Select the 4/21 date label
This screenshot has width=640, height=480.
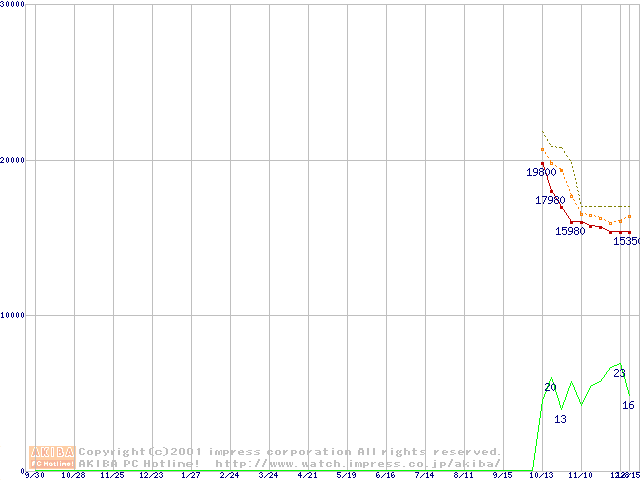(307, 476)
